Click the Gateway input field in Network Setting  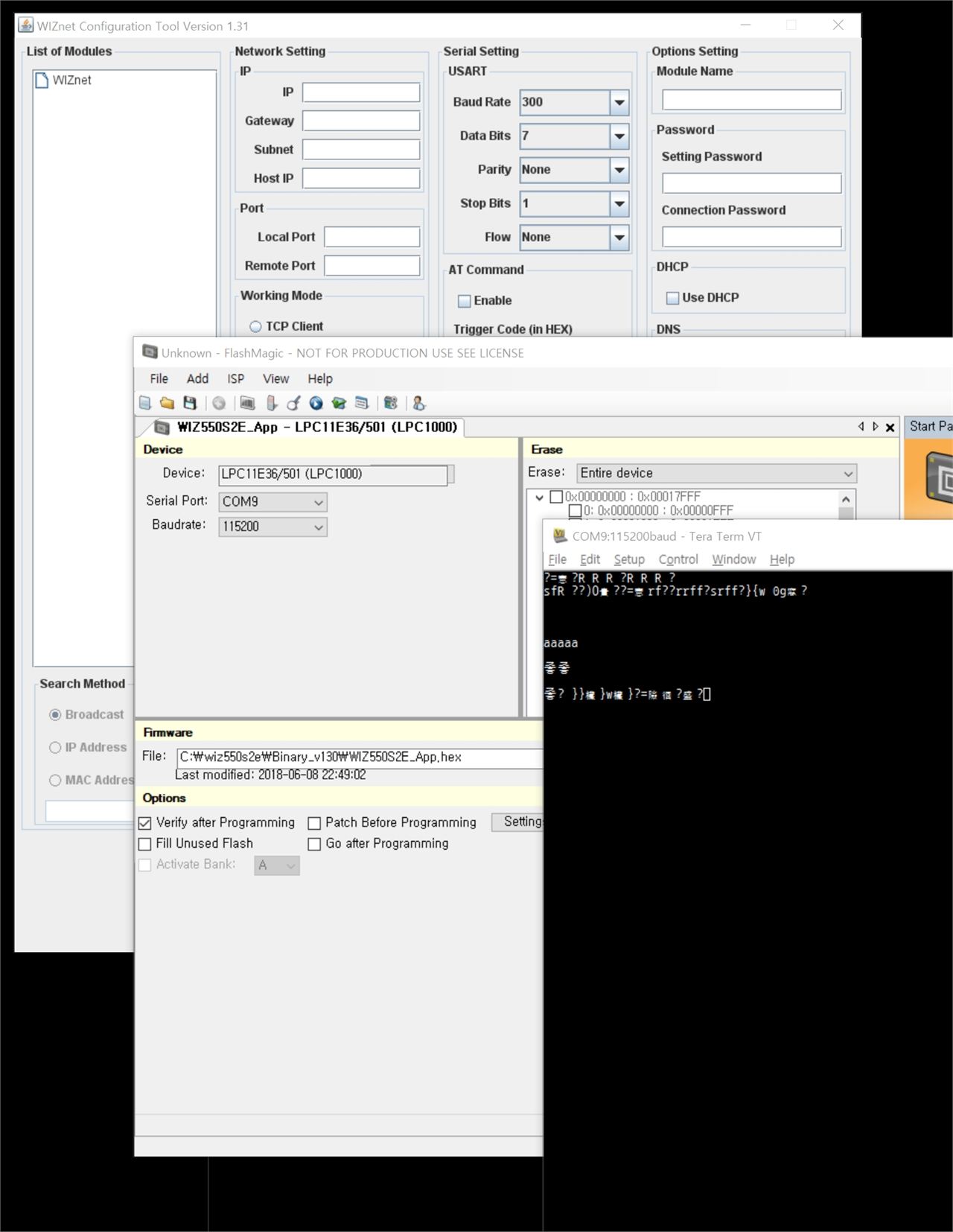(x=361, y=121)
